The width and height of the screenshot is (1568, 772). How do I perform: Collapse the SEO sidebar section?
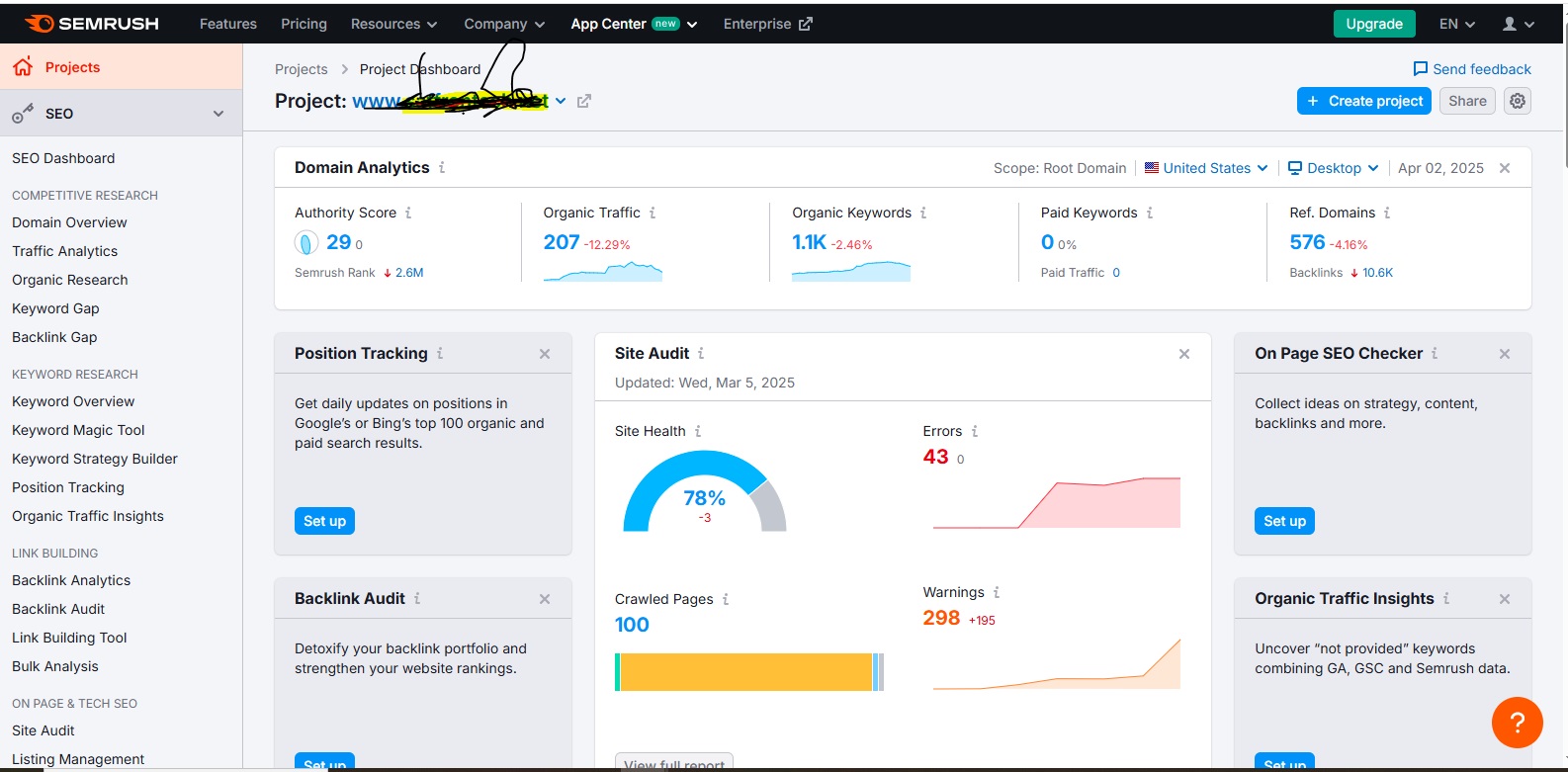pyautogui.click(x=218, y=114)
